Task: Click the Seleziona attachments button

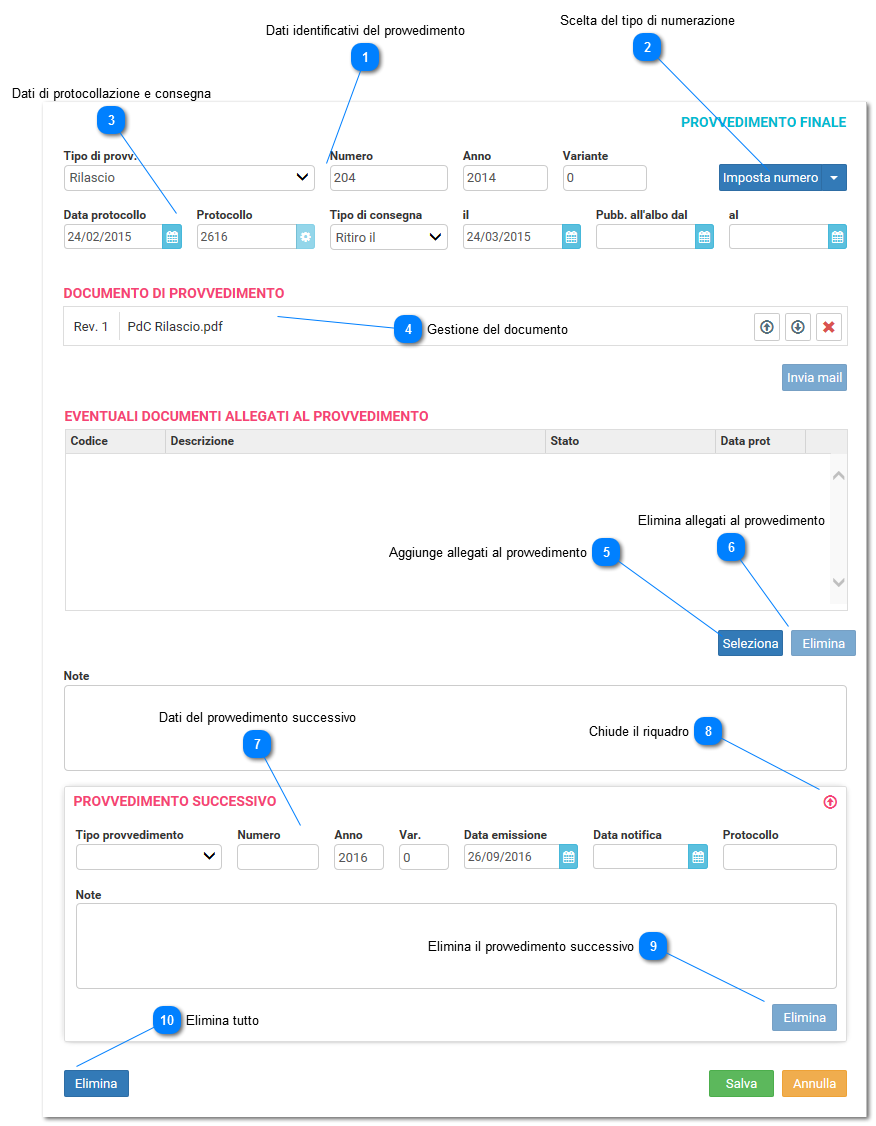Action: [x=750, y=643]
